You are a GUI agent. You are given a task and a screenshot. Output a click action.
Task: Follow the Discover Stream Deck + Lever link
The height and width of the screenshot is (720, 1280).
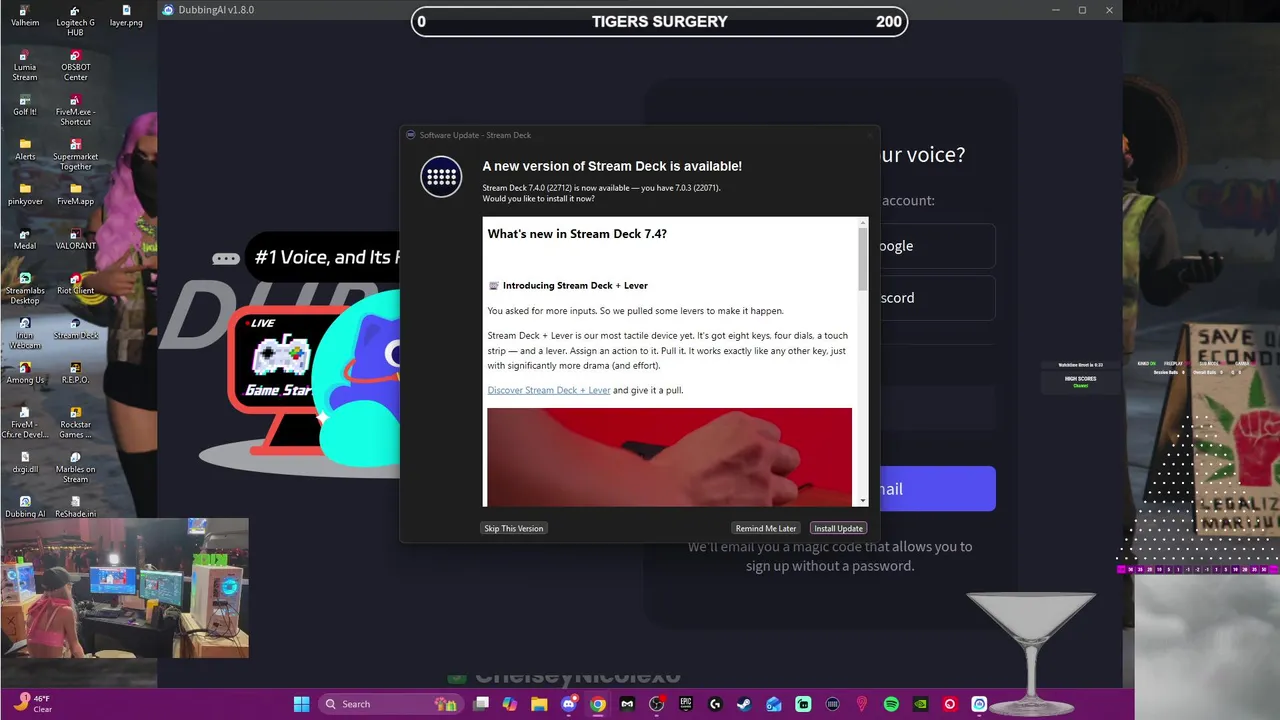tap(549, 390)
